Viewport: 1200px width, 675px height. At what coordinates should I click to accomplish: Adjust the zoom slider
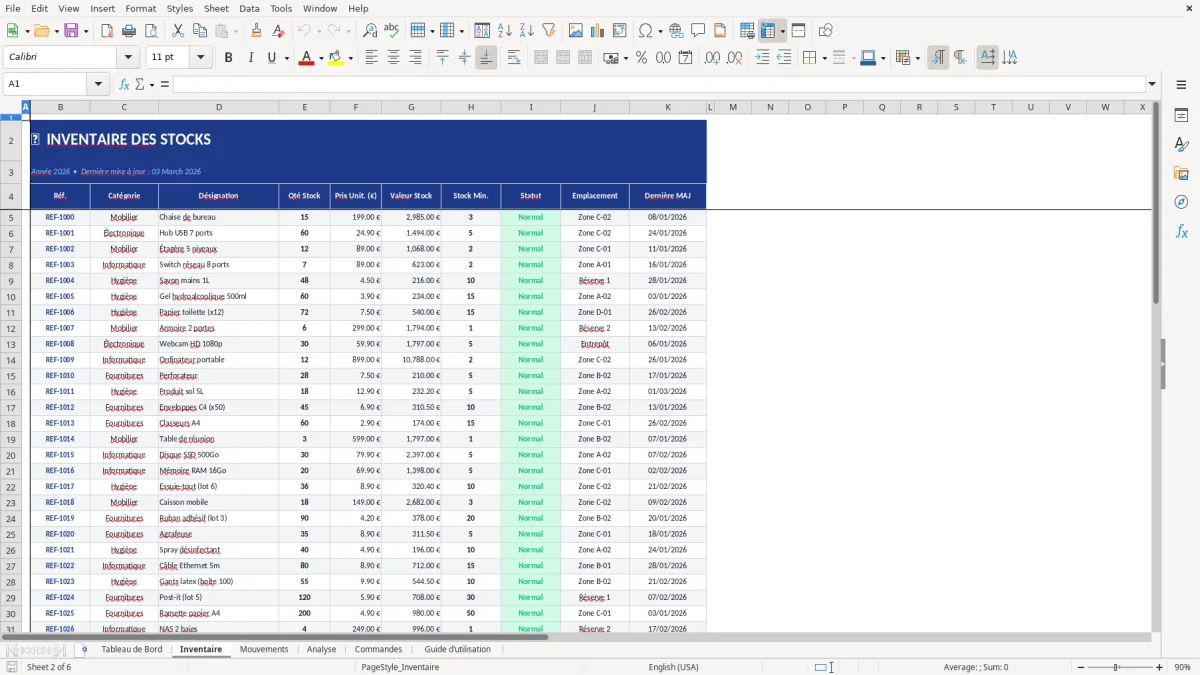tap(1113, 667)
